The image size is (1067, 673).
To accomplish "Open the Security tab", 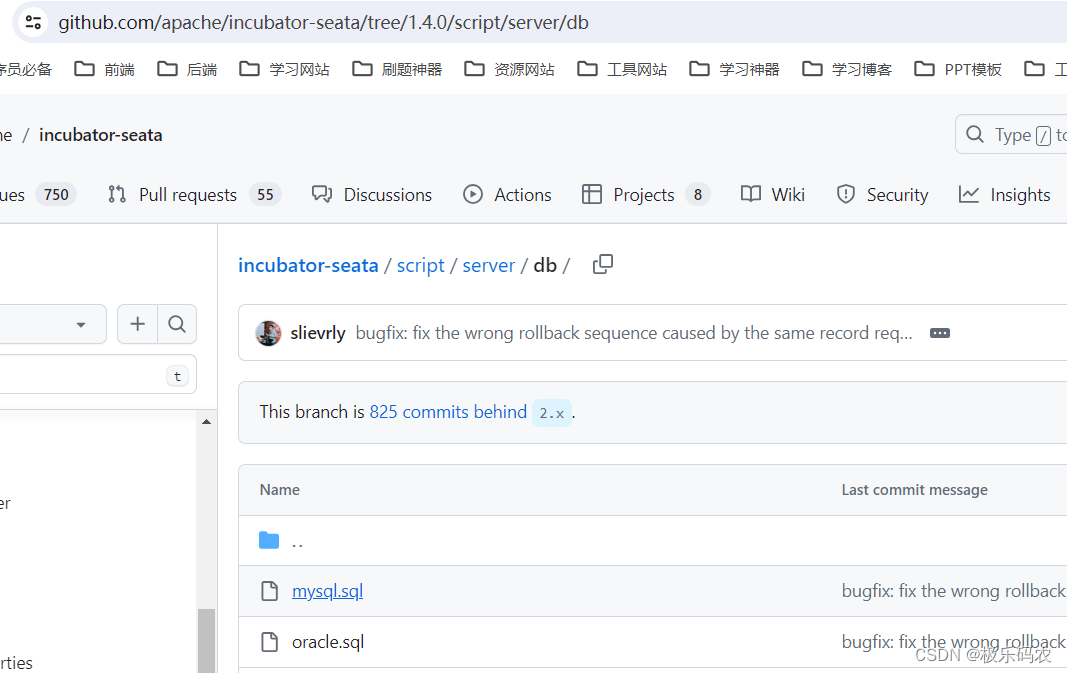I will click(882, 195).
